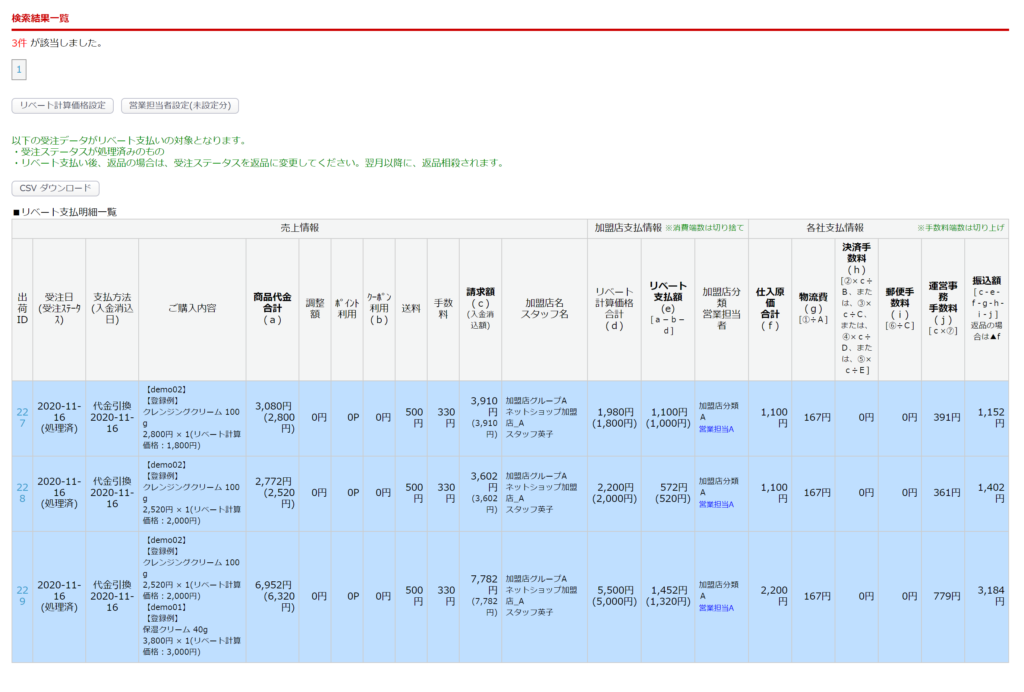Open shipment ID 229 link
The image size is (1024, 692).
tap(22, 596)
